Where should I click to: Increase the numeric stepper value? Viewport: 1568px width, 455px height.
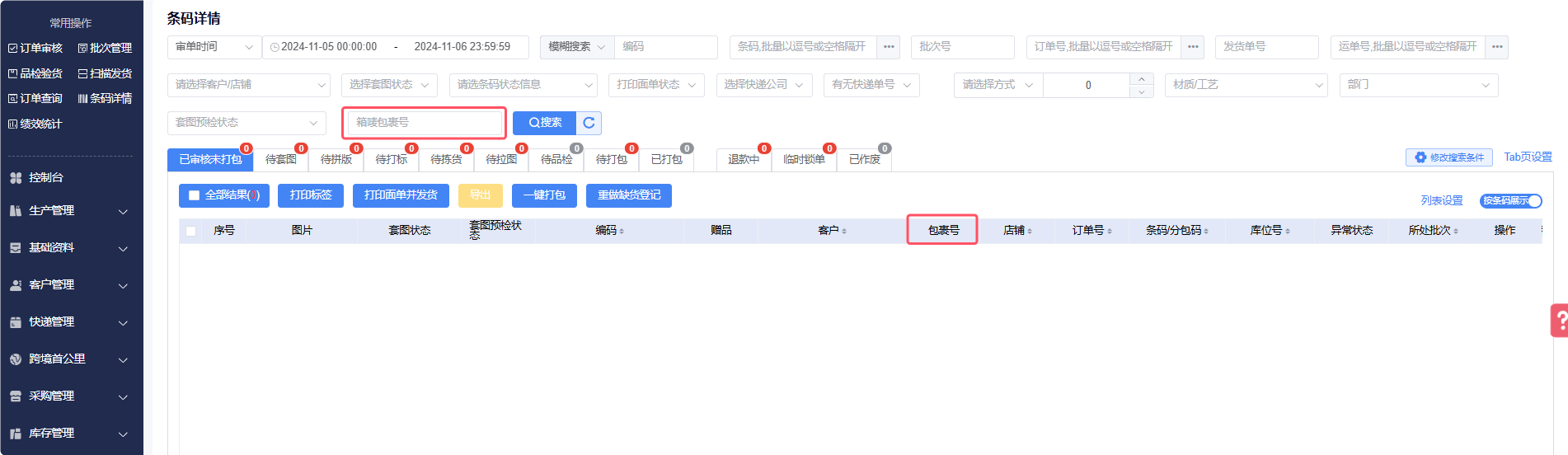pos(1141,79)
